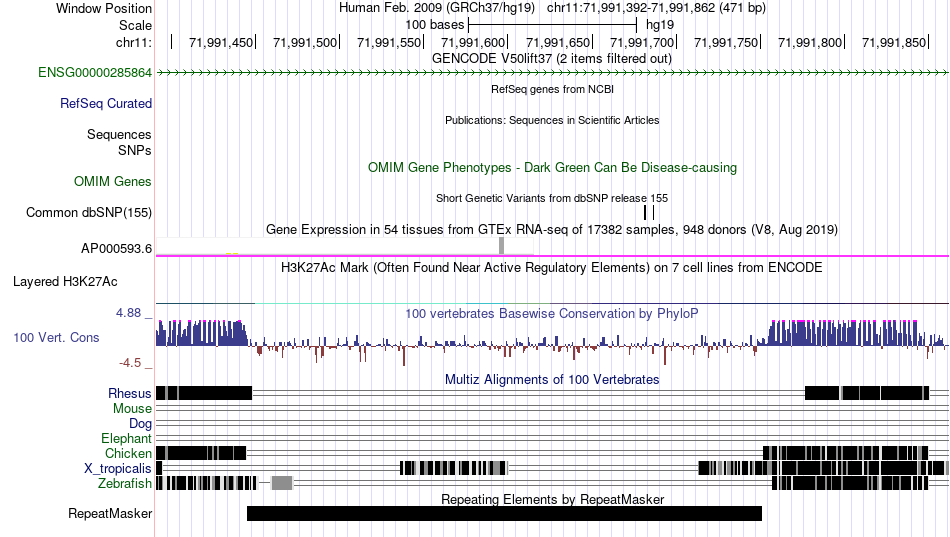
Task: Click the left dbSNP variant tick mark
Action: pos(645,212)
